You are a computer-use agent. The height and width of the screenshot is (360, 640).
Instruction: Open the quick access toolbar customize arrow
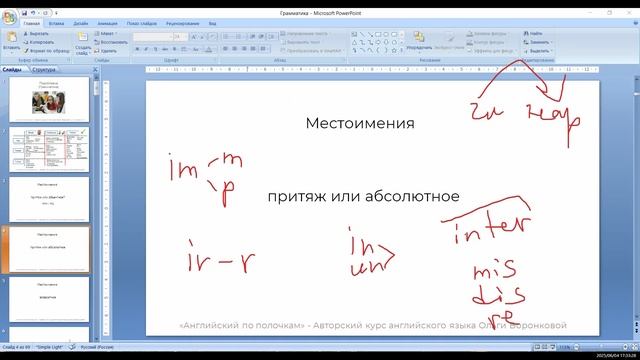56,13
